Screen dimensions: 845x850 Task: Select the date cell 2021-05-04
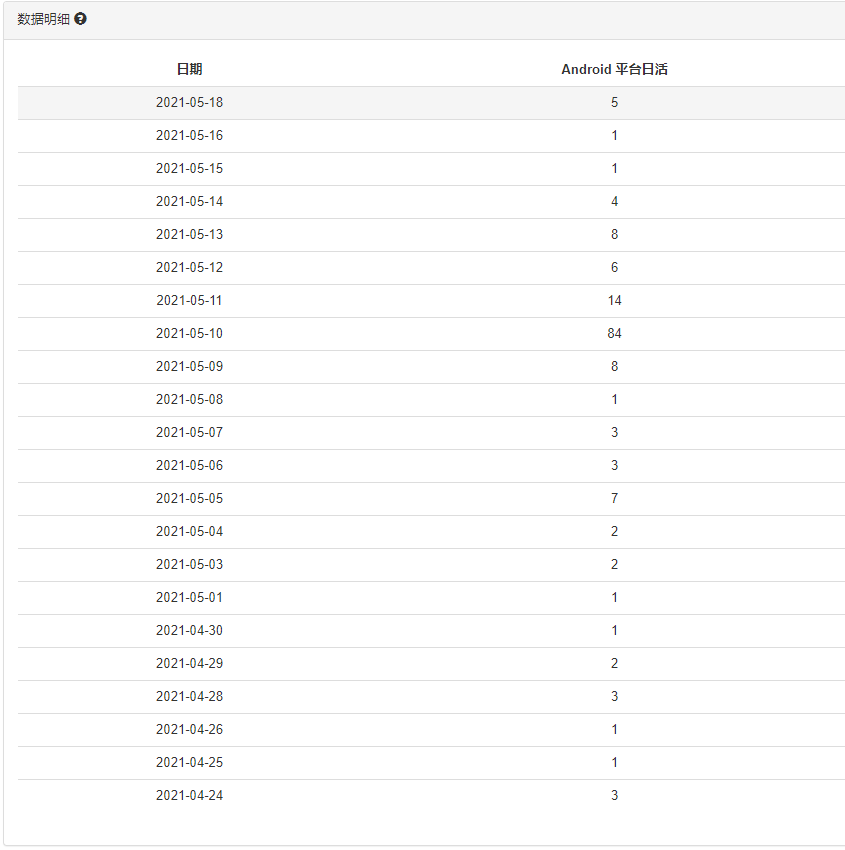coord(189,532)
